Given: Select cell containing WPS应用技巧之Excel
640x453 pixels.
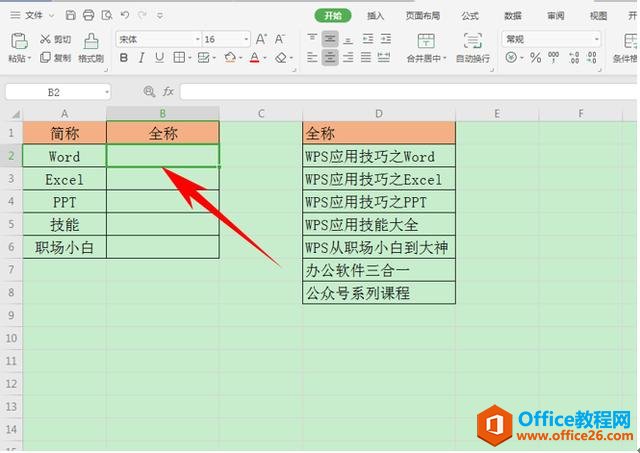Looking at the screenshot, I should pyautogui.click(x=379, y=179).
